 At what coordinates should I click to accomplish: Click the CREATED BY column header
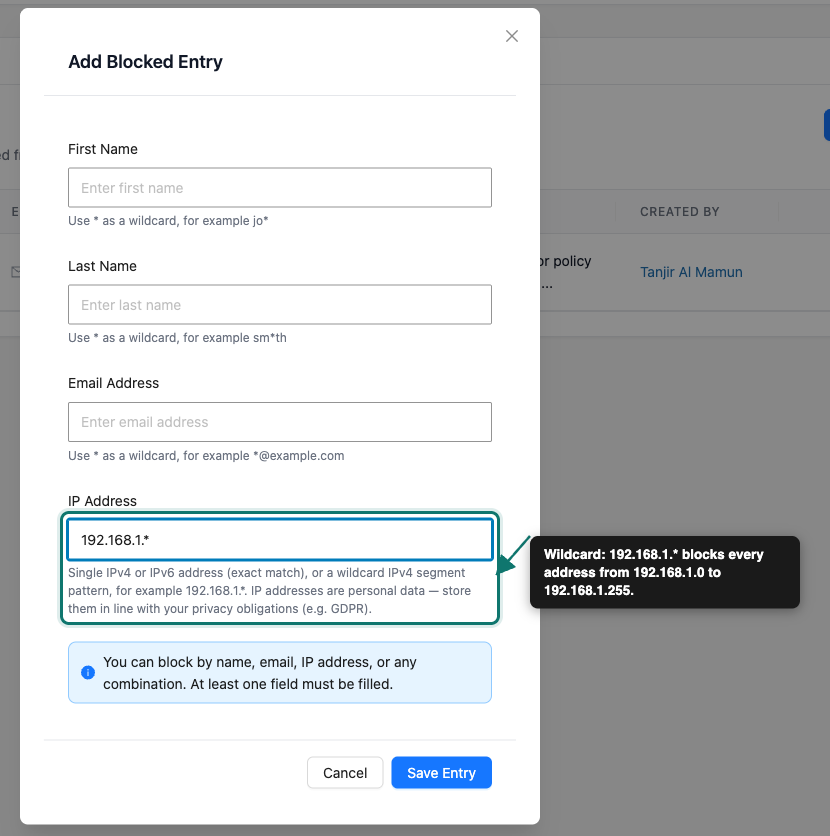pyautogui.click(x=680, y=212)
